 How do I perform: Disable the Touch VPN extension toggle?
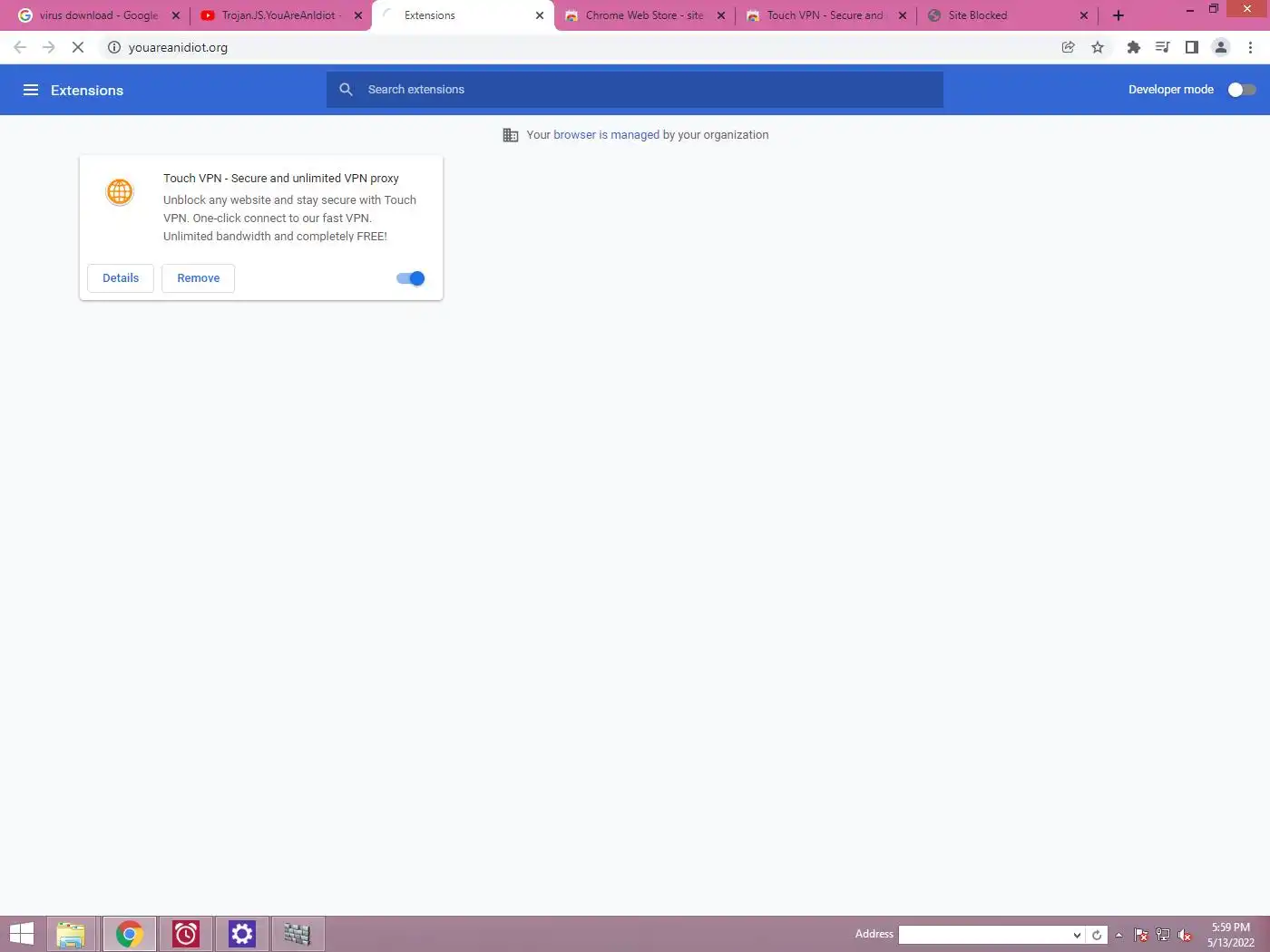(411, 278)
